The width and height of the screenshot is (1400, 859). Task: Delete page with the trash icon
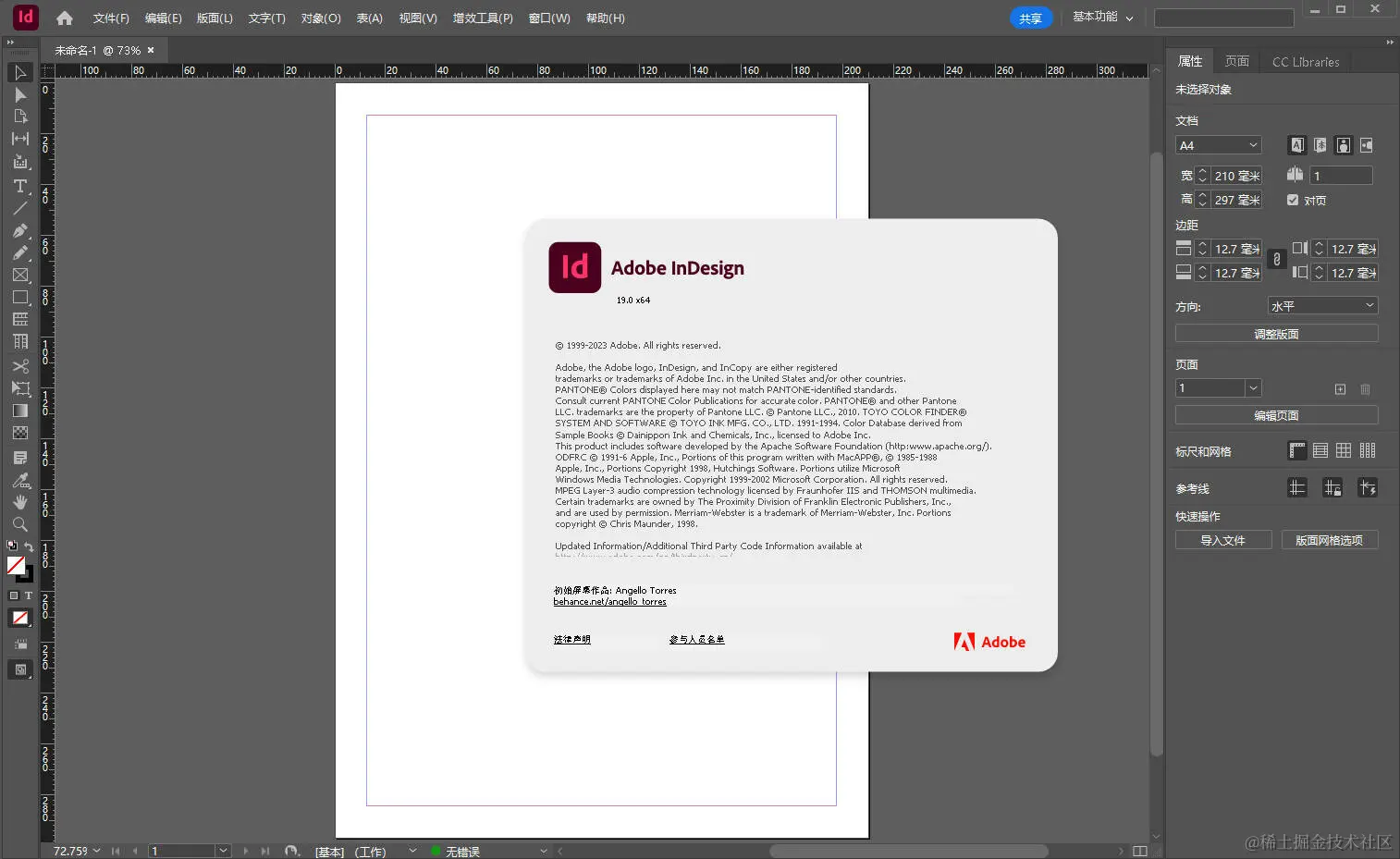[x=1365, y=389]
